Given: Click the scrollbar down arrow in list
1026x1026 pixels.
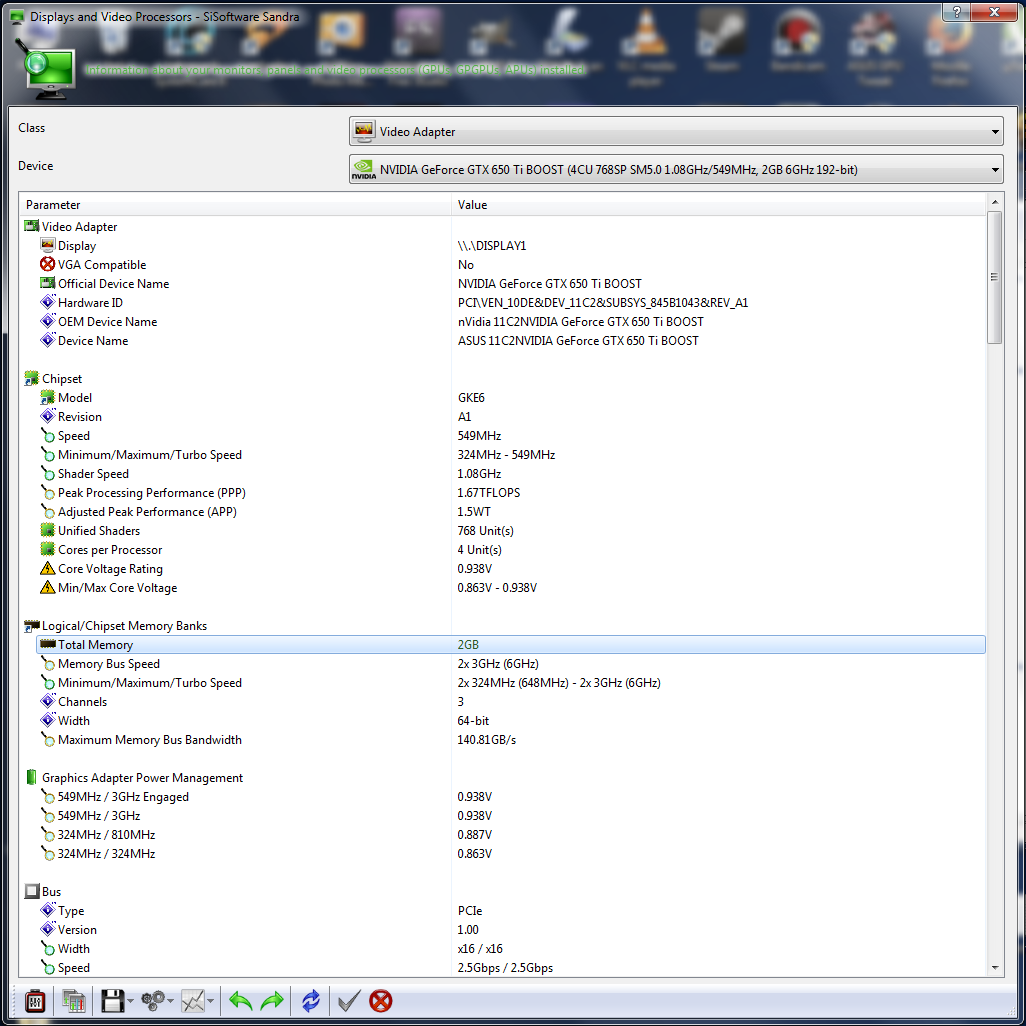Looking at the screenshot, I should 995,967.
